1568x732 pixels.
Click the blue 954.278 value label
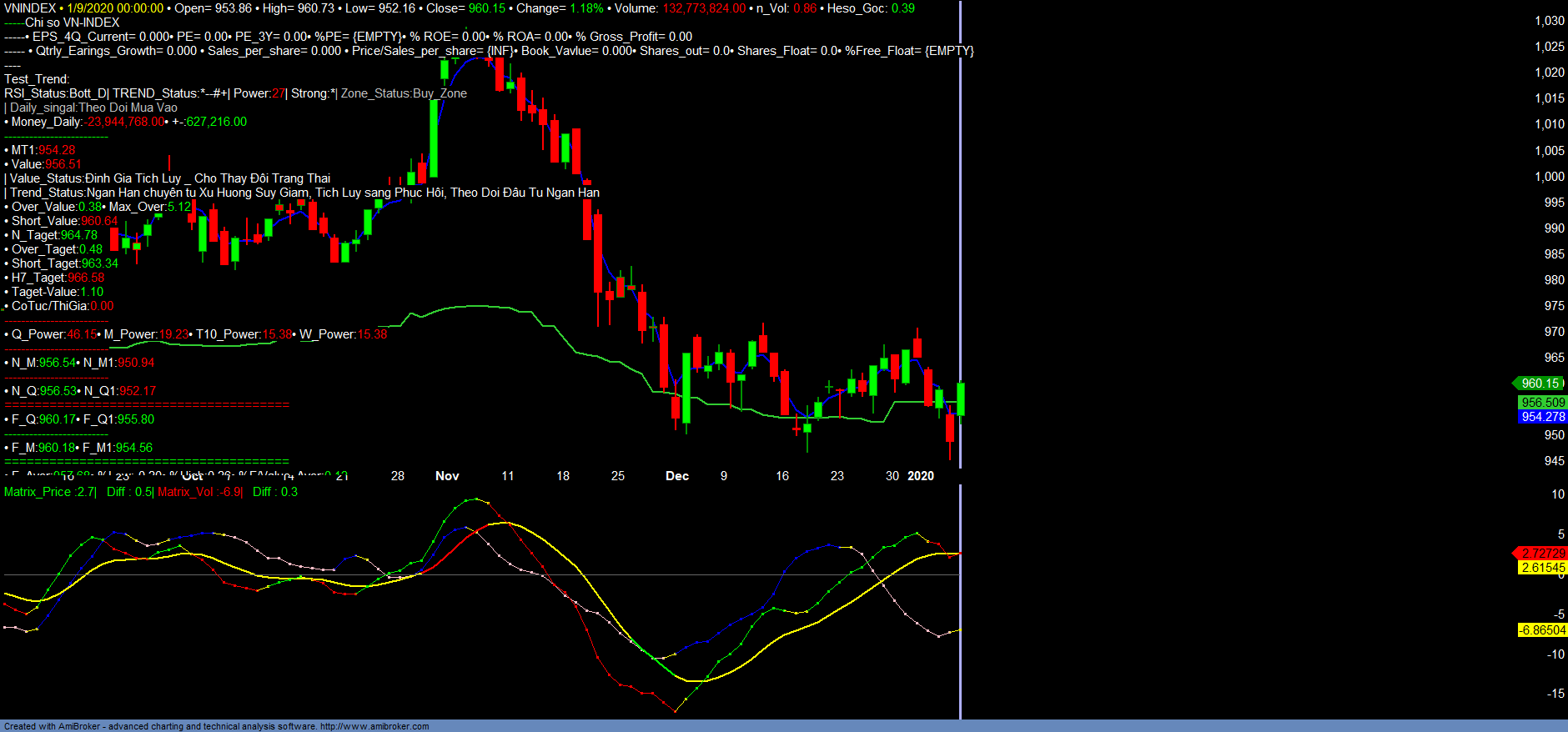point(1542,417)
